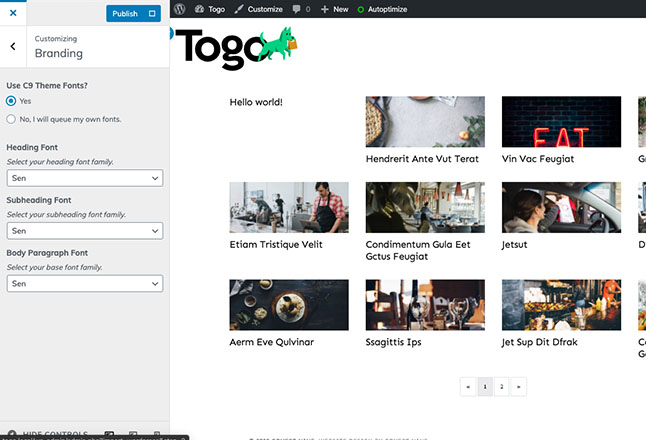Open the neon EAT sign thumbnail
Viewport: 646px width, 440px height.
(x=561, y=122)
